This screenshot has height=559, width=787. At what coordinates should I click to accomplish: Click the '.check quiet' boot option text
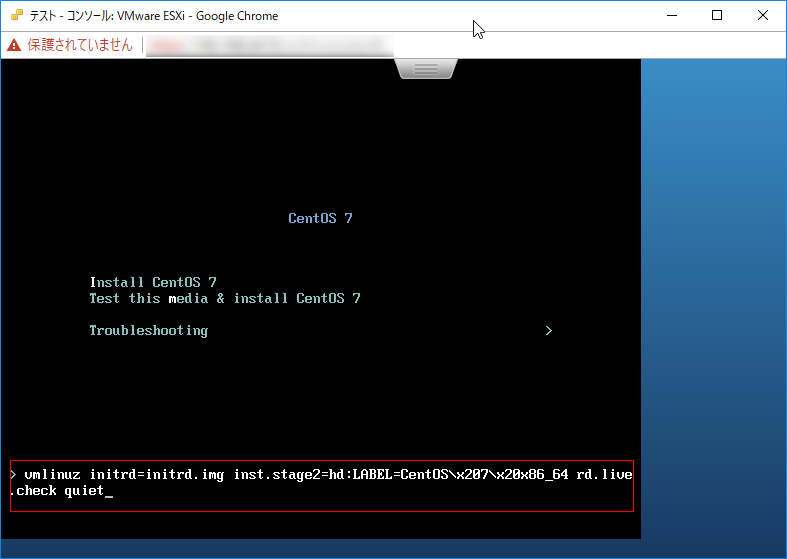[57, 490]
